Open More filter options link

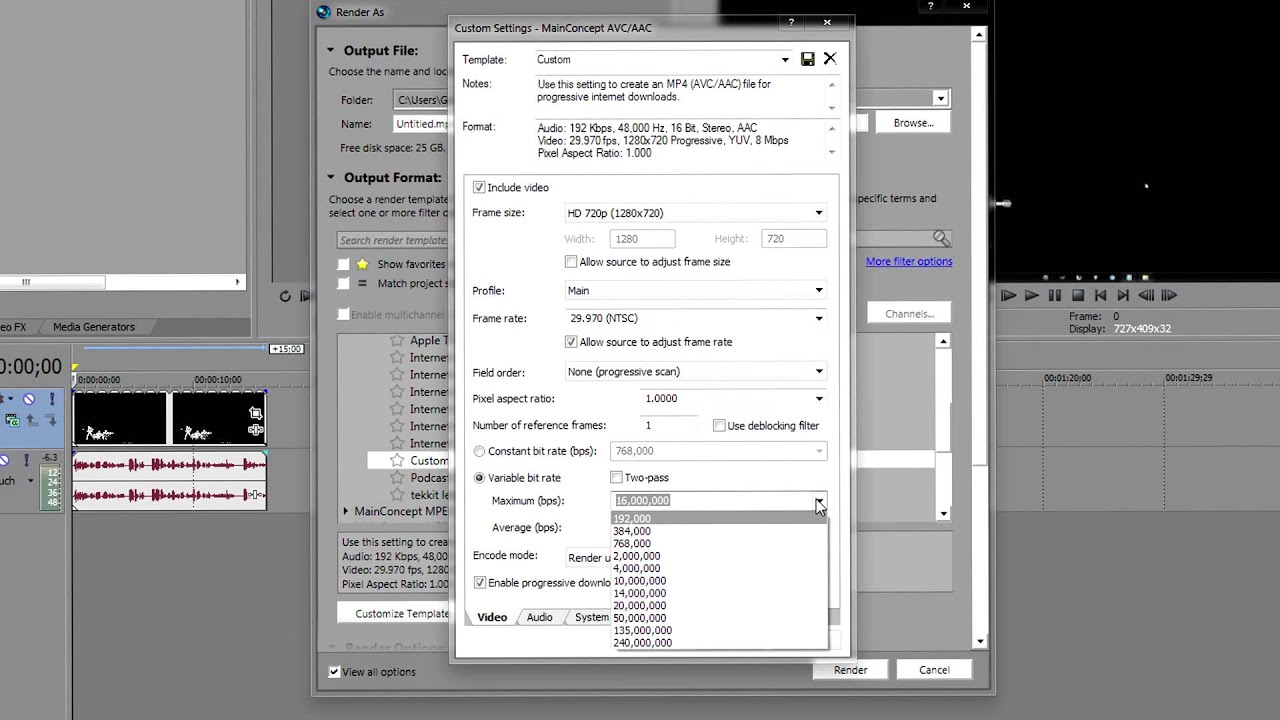click(909, 262)
